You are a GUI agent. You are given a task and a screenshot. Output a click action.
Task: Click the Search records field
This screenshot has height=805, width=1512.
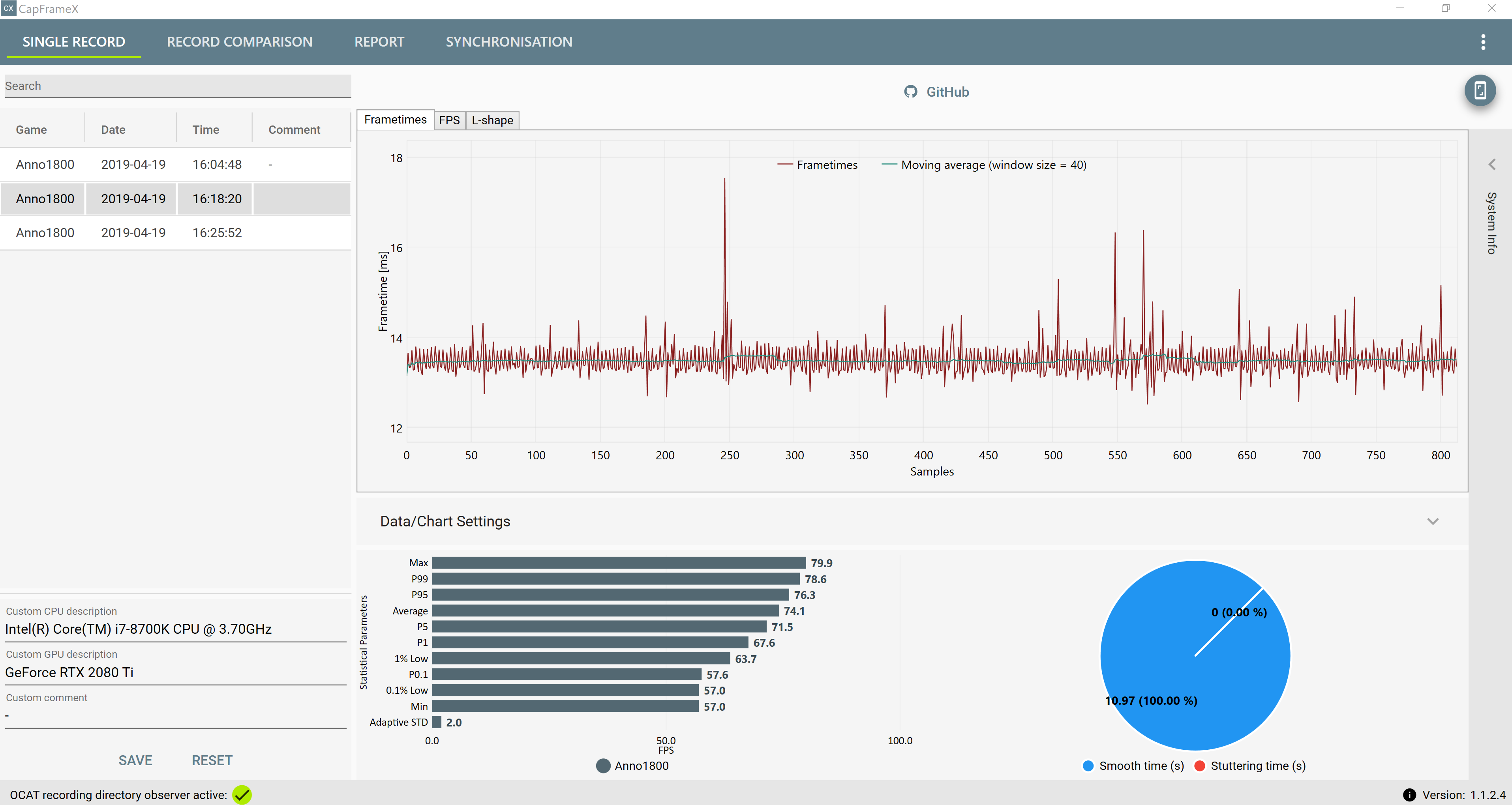tap(178, 86)
